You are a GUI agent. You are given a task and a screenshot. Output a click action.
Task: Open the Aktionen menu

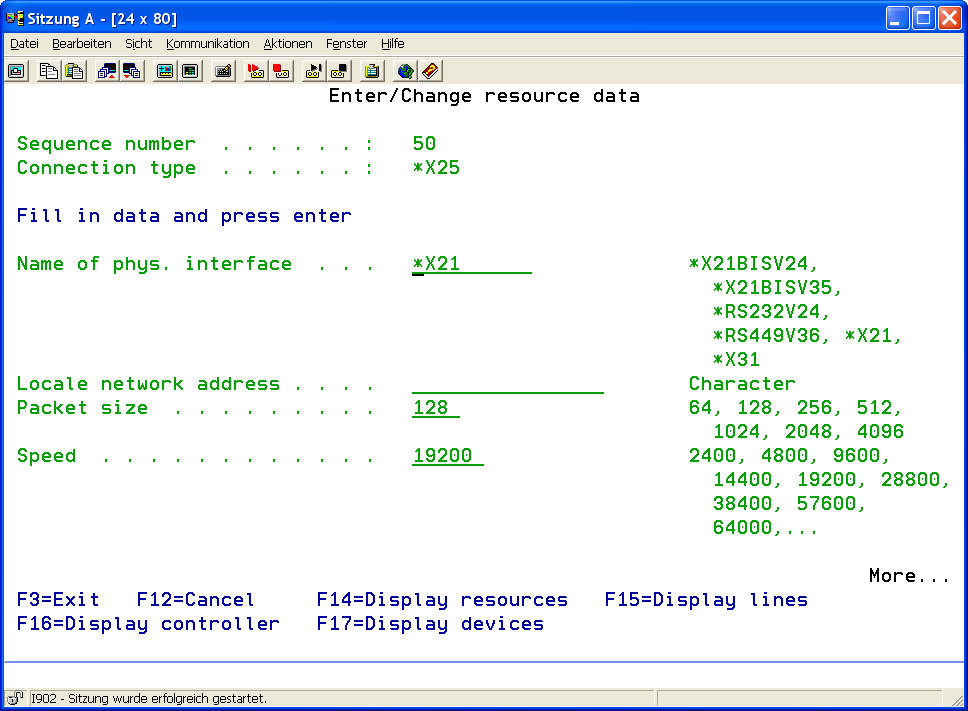click(288, 44)
